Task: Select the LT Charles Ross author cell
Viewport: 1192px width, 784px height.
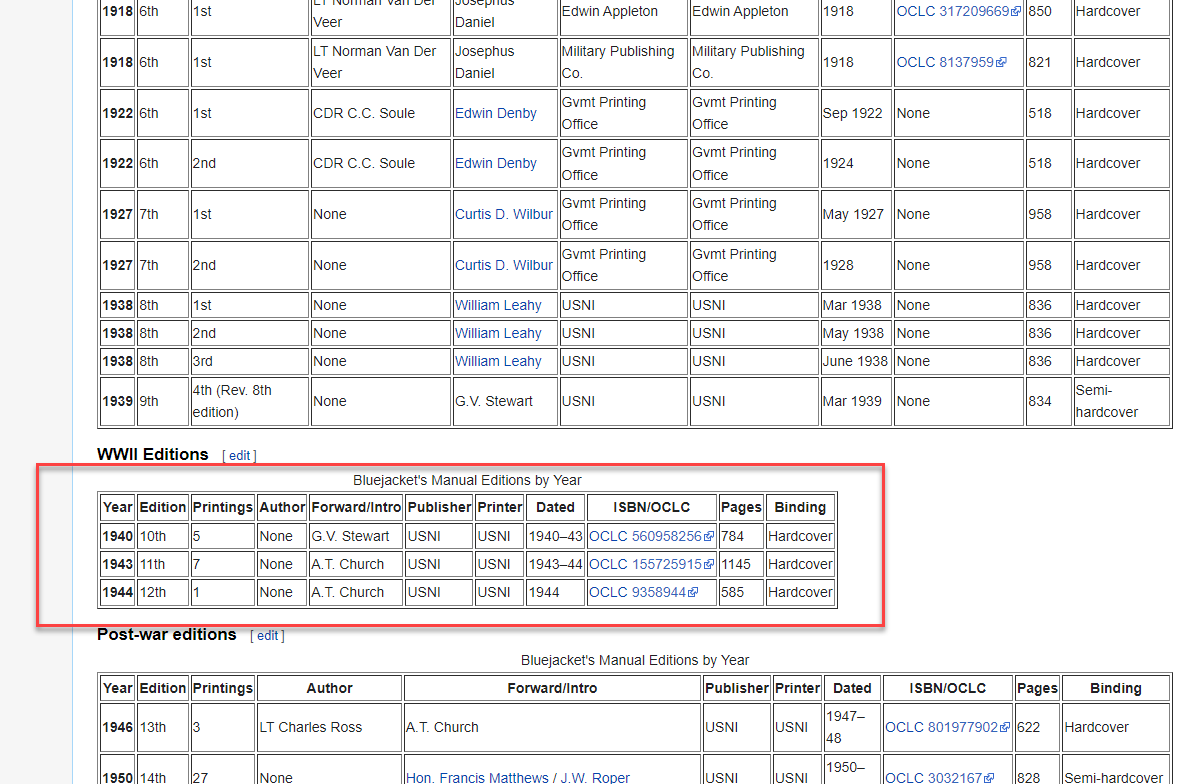Action: (x=329, y=727)
